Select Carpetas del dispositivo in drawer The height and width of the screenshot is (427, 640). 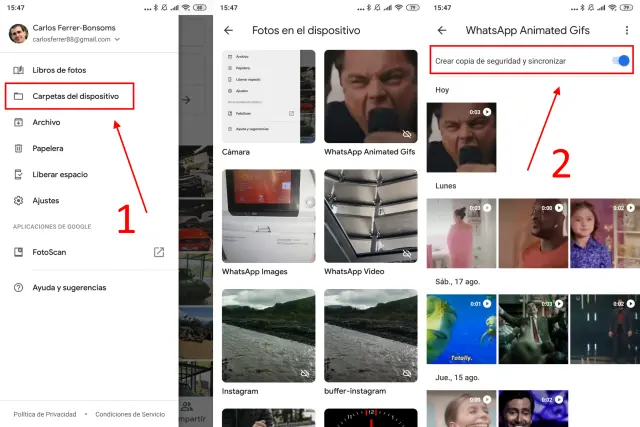(75, 97)
